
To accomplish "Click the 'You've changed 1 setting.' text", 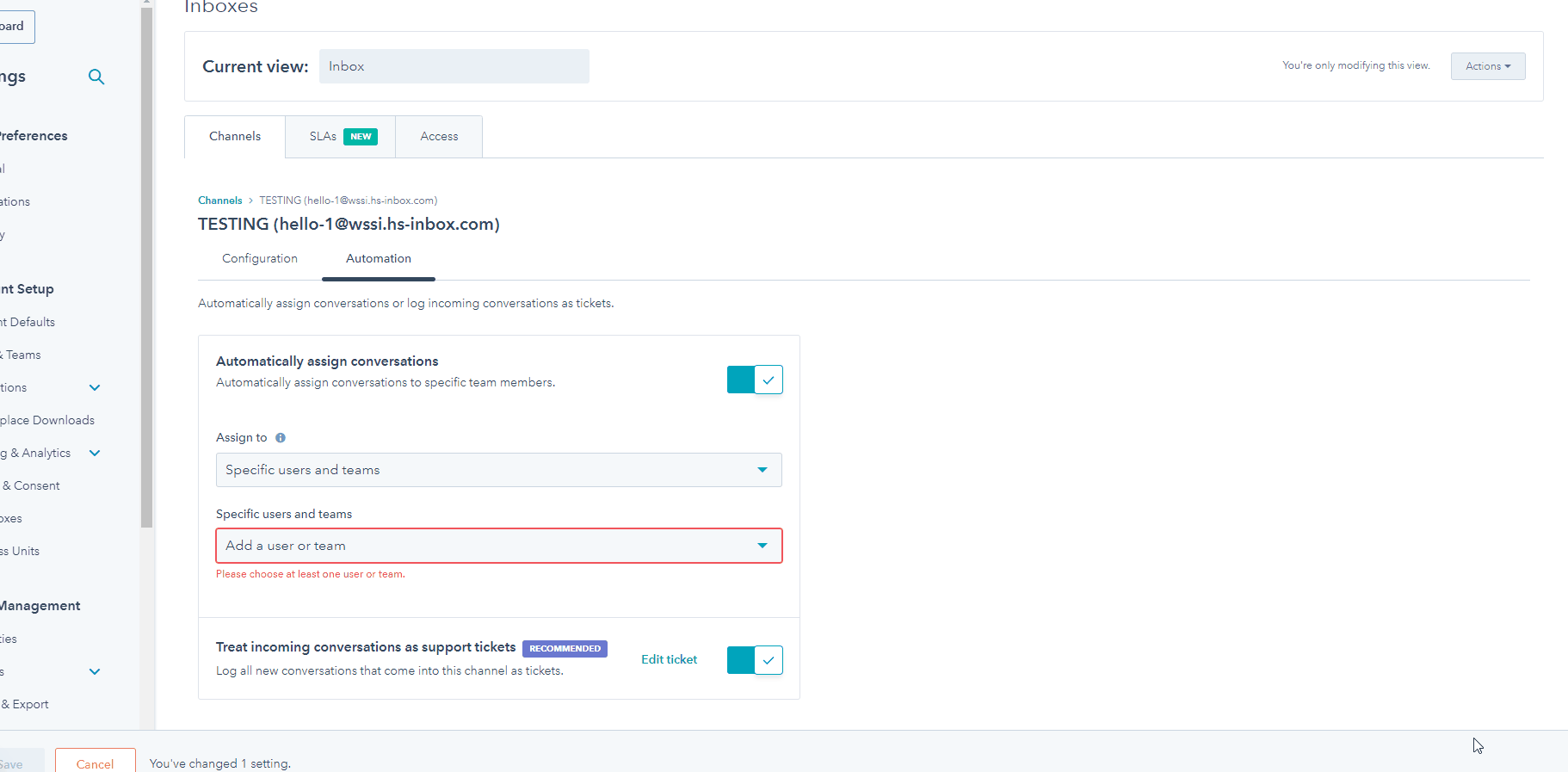I will [220, 763].
